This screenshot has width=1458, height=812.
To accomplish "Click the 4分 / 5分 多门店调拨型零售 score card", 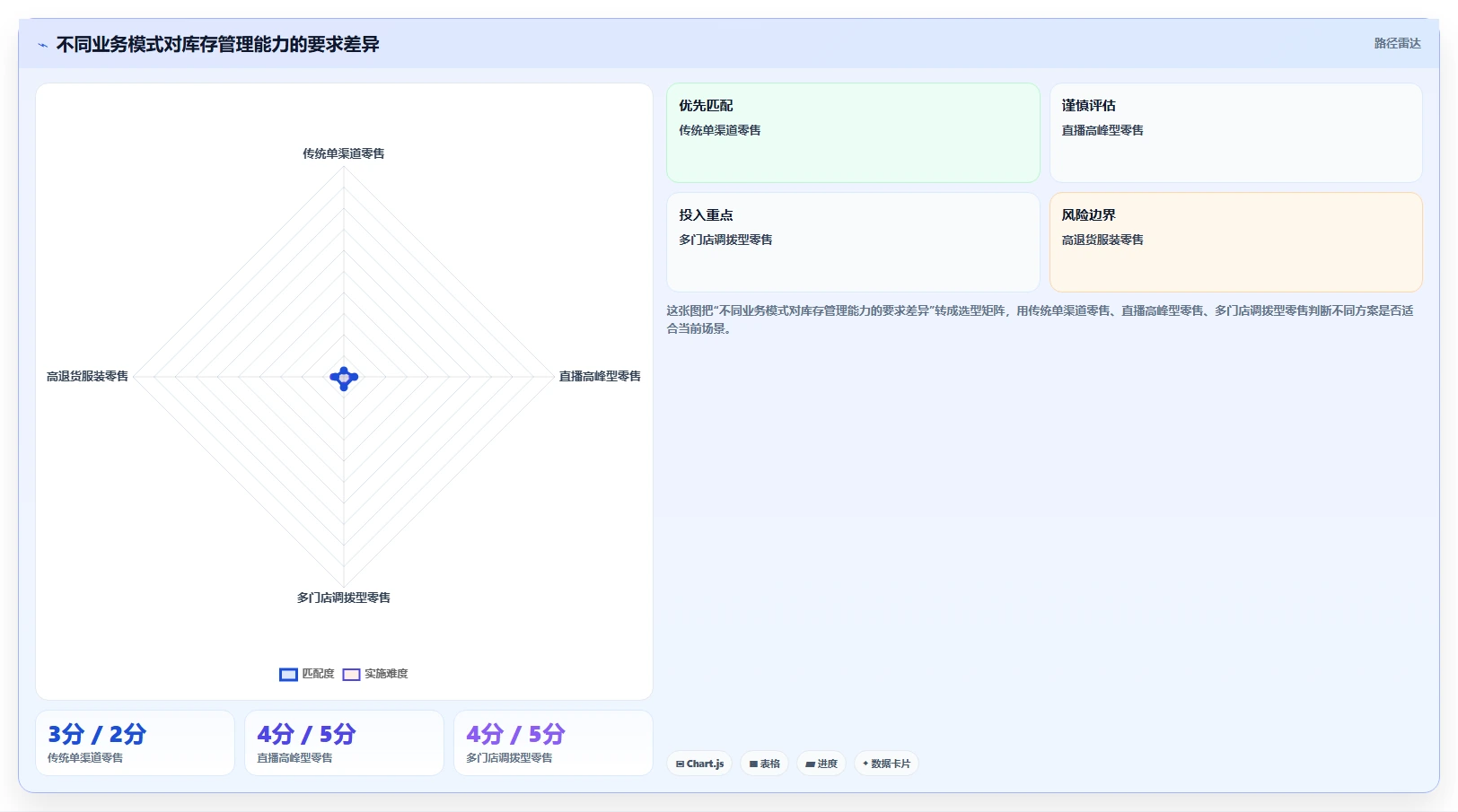I will 553,743.
